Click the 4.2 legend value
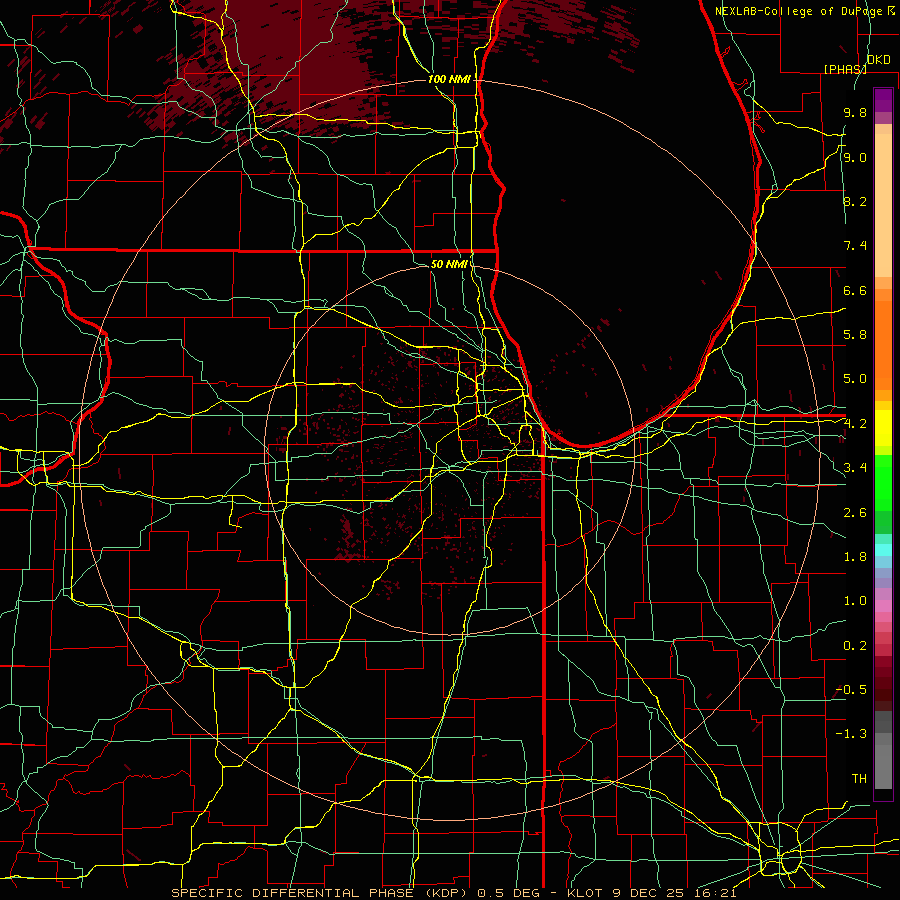This screenshot has width=900, height=900. [855, 424]
